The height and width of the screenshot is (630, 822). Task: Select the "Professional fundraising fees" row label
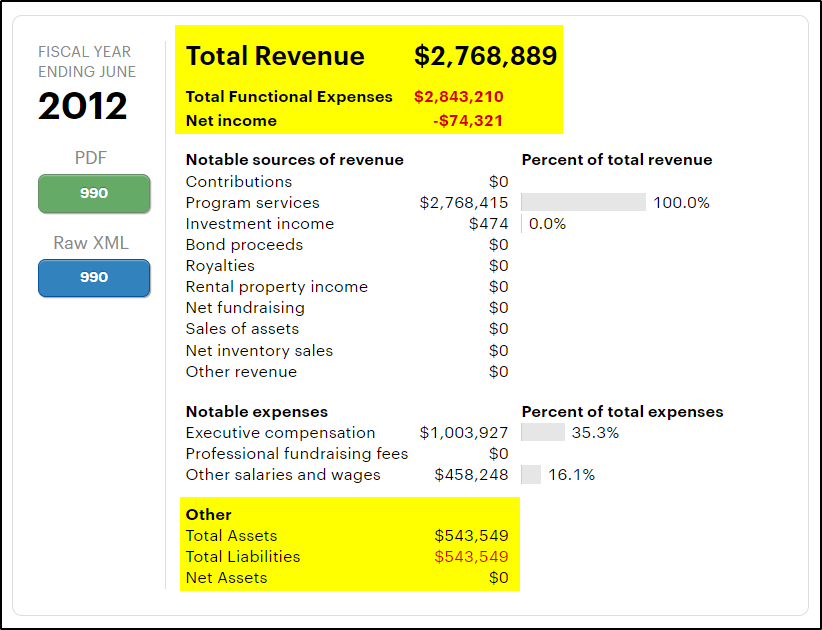pyautogui.click(x=297, y=453)
